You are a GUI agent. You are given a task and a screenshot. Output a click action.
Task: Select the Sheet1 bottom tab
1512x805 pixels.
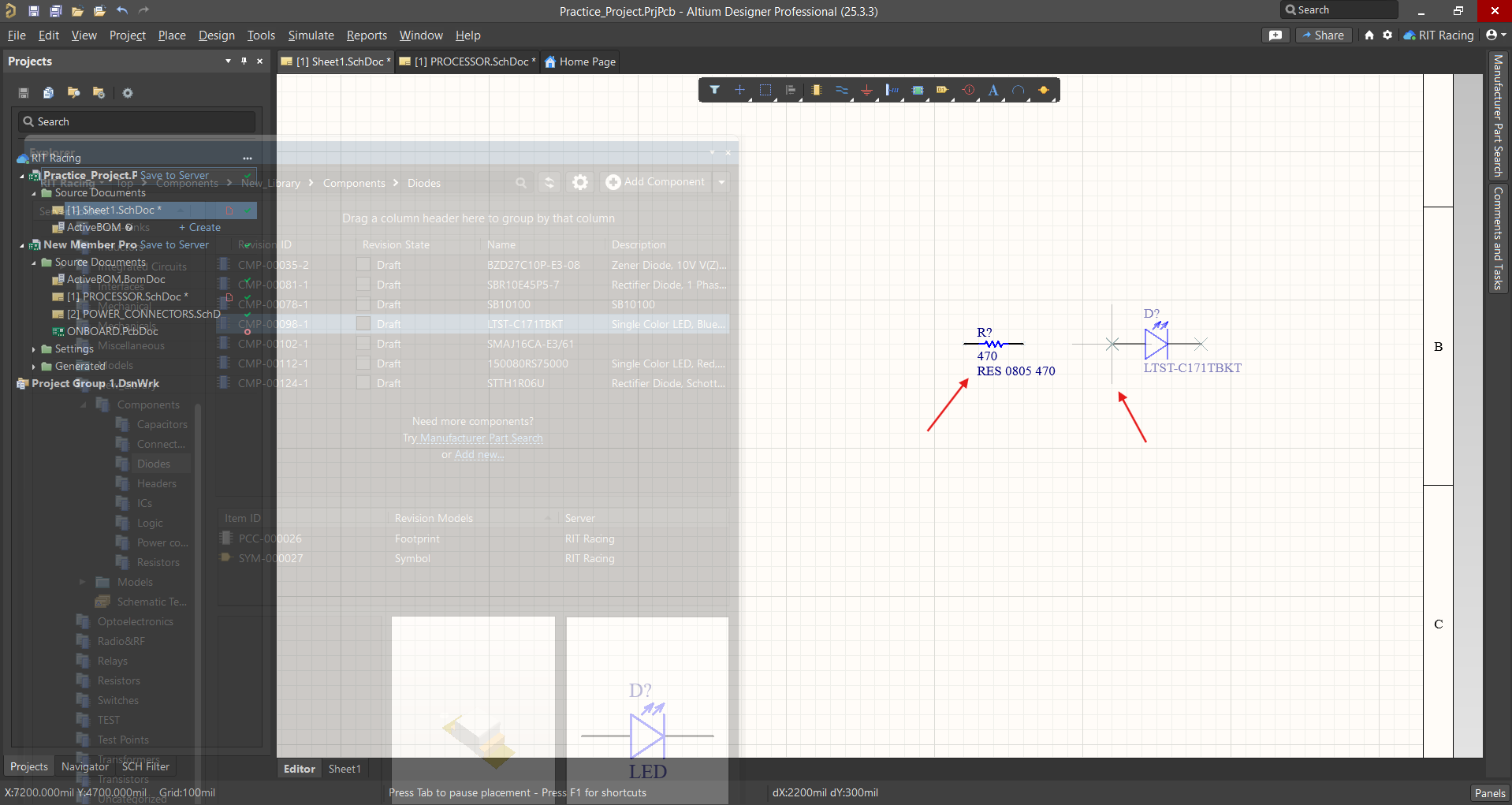[344, 769]
